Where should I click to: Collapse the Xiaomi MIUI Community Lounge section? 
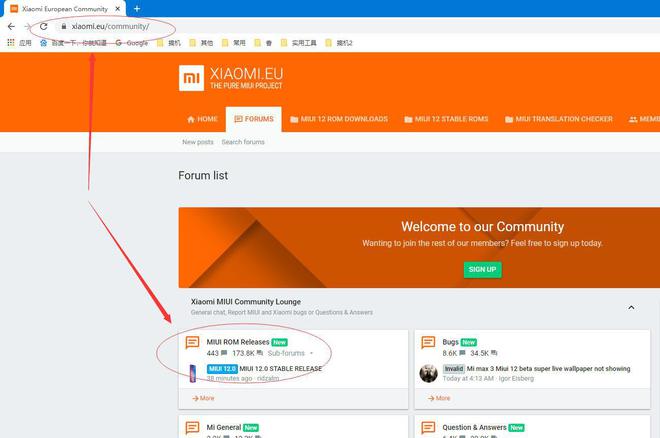[x=631, y=307]
